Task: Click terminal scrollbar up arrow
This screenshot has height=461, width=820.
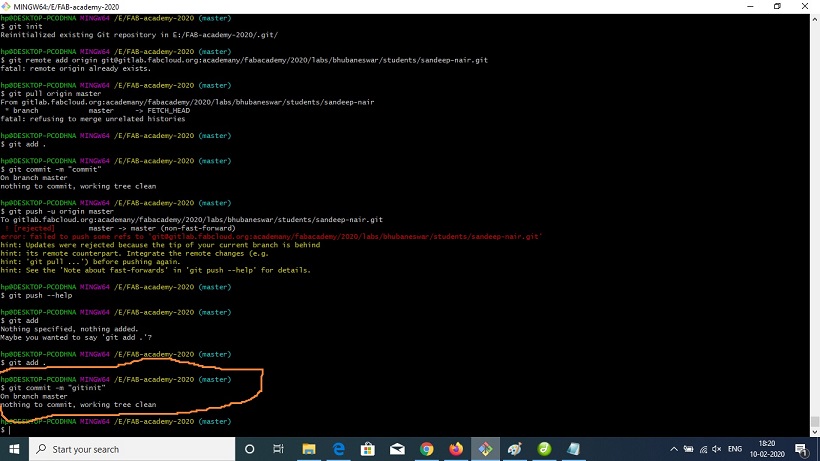Action: click(815, 19)
